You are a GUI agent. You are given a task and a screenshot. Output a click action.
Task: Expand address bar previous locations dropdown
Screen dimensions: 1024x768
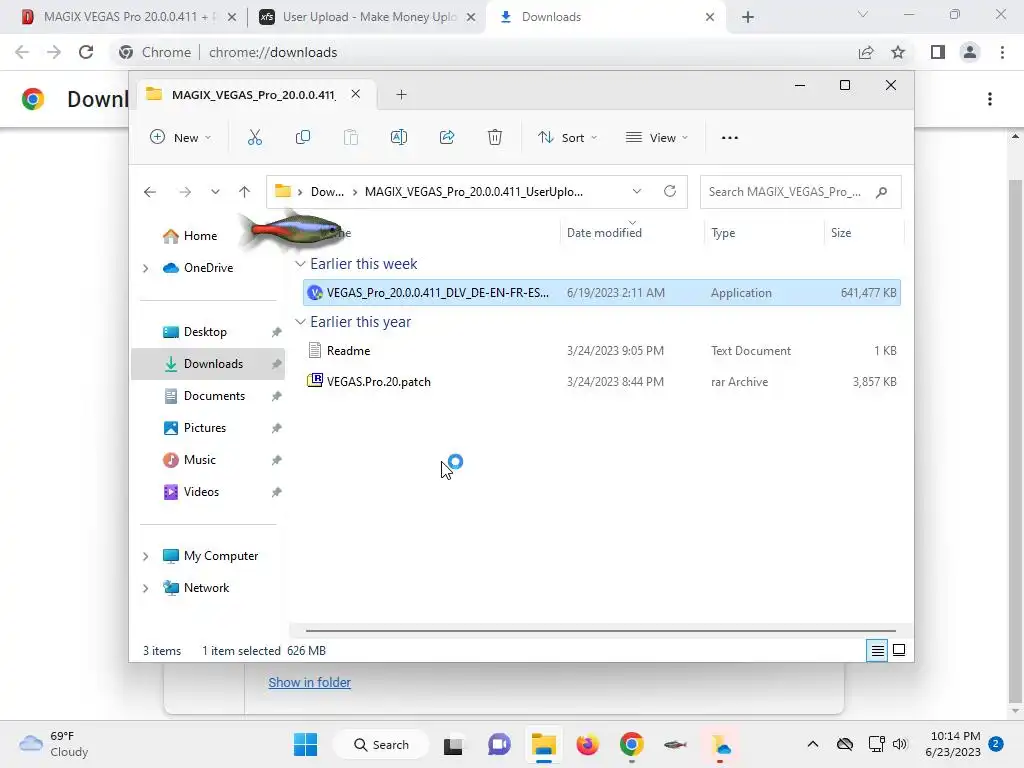coord(637,191)
